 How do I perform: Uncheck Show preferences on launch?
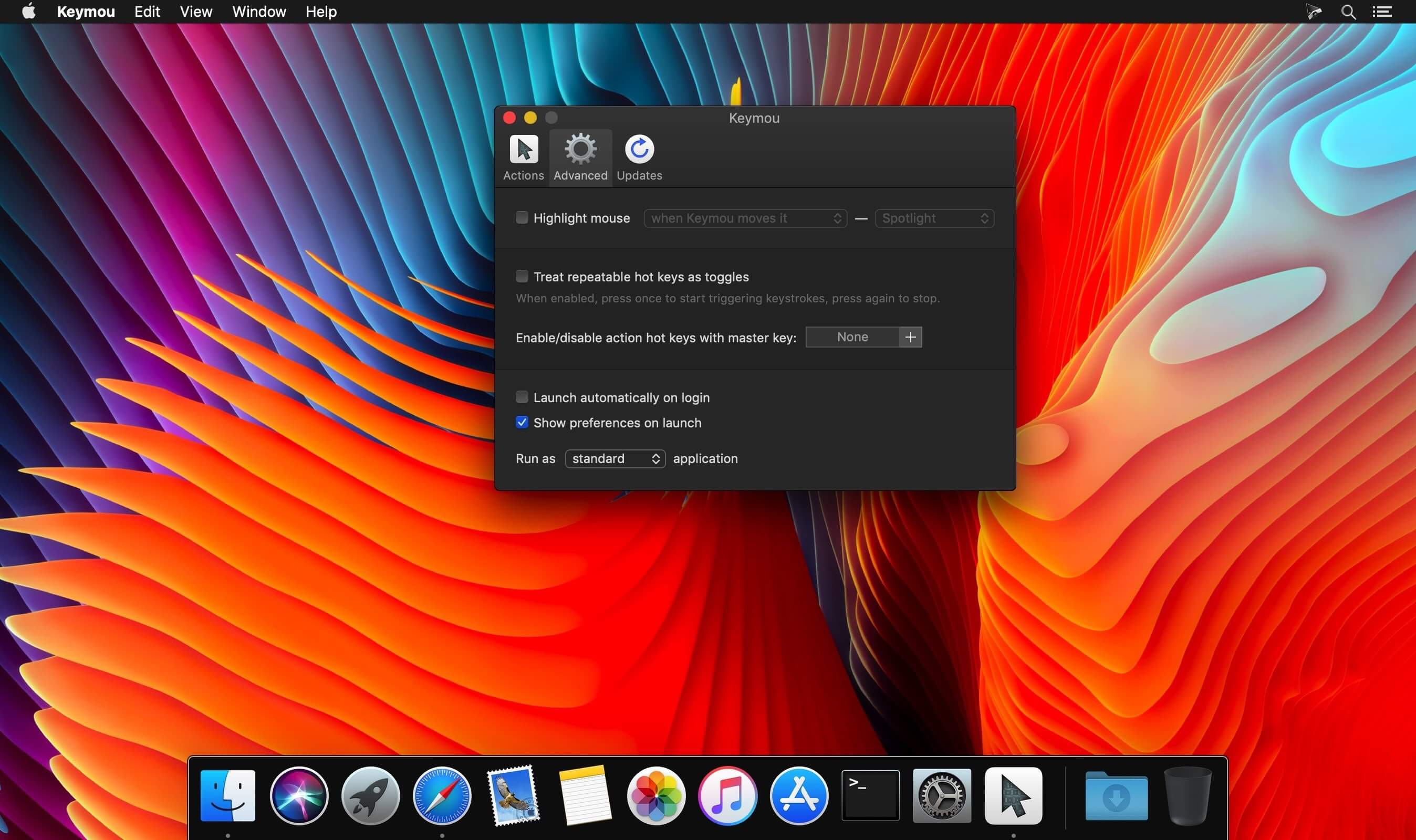coord(522,422)
